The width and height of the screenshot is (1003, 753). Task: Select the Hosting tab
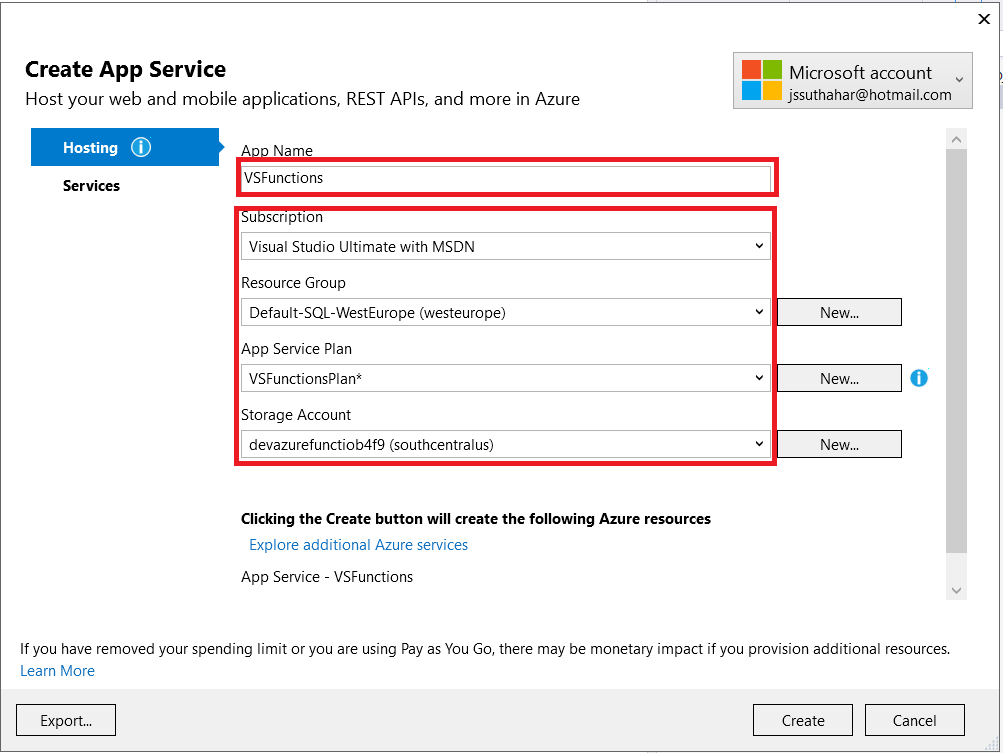(x=125, y=147)
